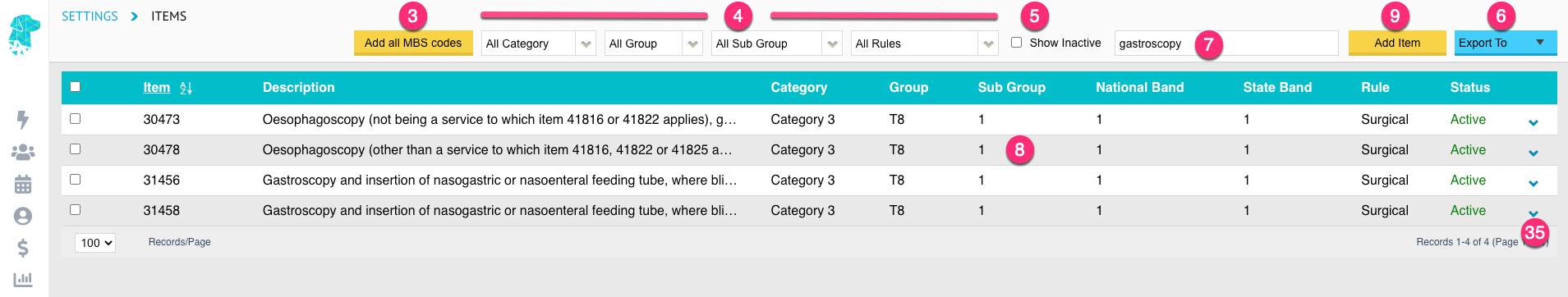The image size is (1568, 297).
Task: Open the bar chart reports icon
Action: (x=23, y=280)
